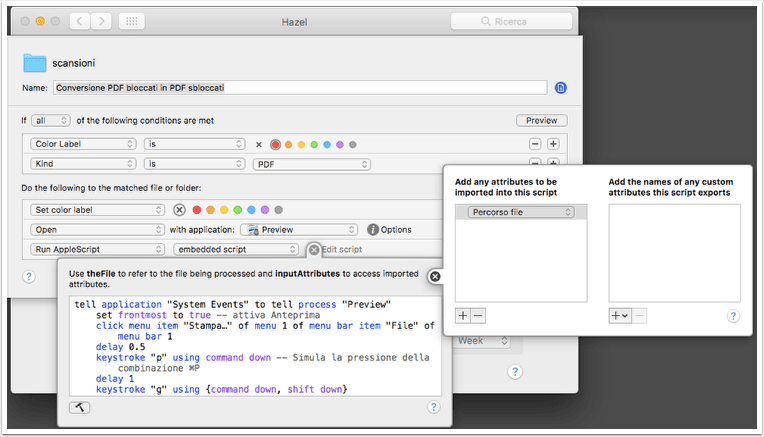This screenshot has height=437, width=764.
Task: Add an imported attribute with plus button
Action: [462, 316]
